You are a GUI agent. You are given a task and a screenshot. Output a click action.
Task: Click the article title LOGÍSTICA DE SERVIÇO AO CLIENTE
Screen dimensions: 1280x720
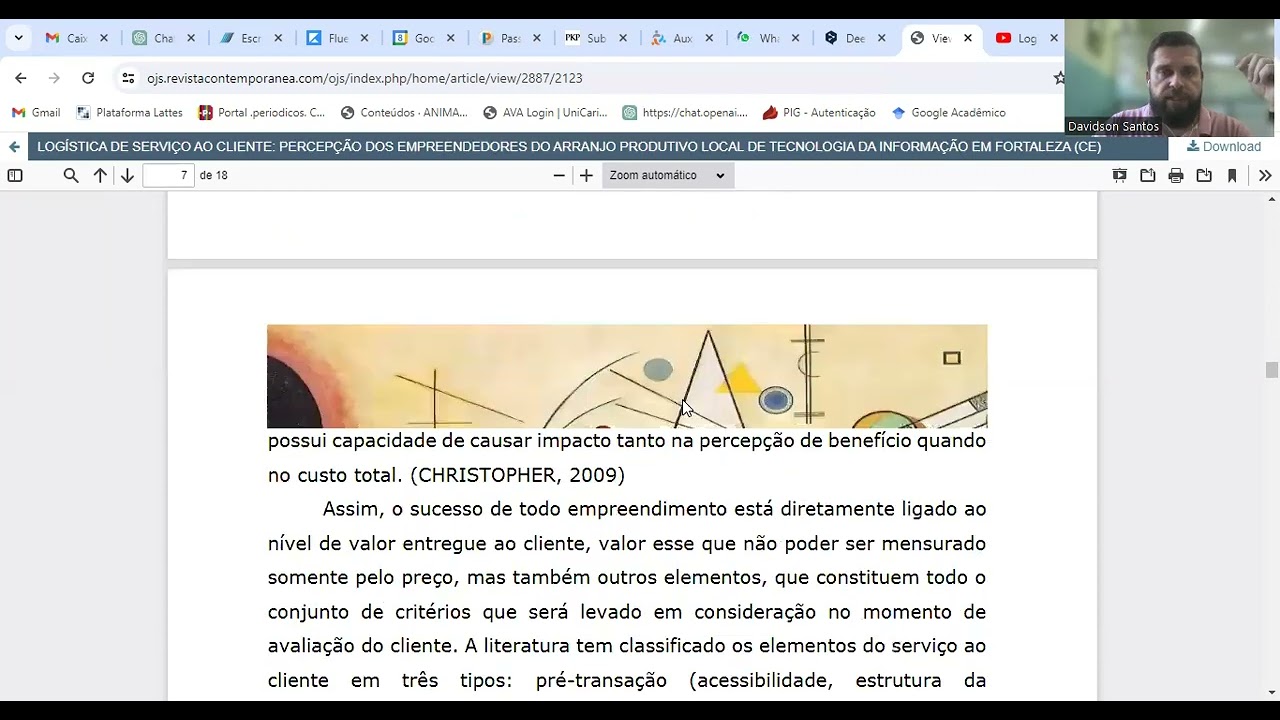[x=569, y=147]
